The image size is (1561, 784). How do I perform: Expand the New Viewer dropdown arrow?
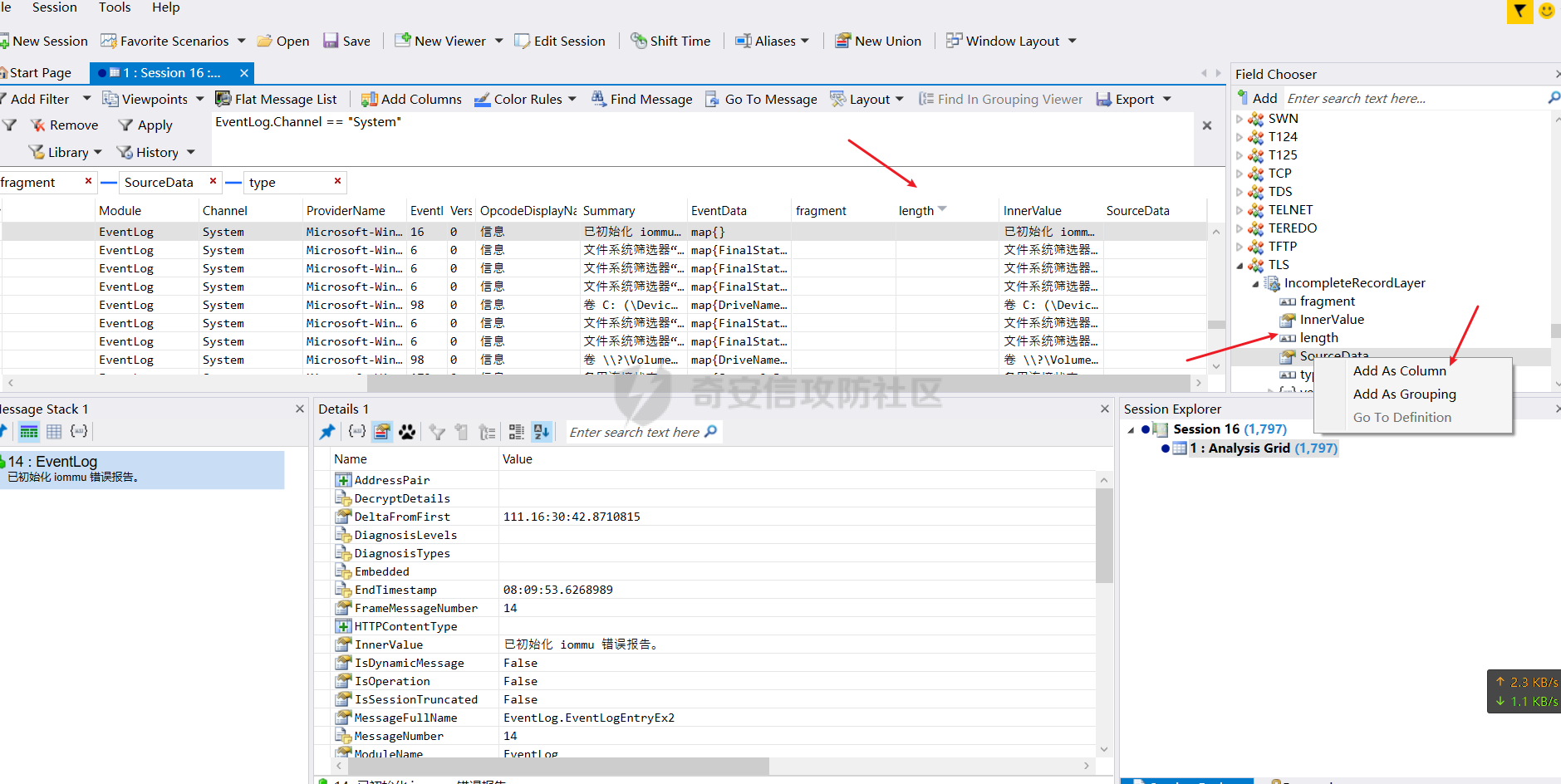[x=498, y=41]
